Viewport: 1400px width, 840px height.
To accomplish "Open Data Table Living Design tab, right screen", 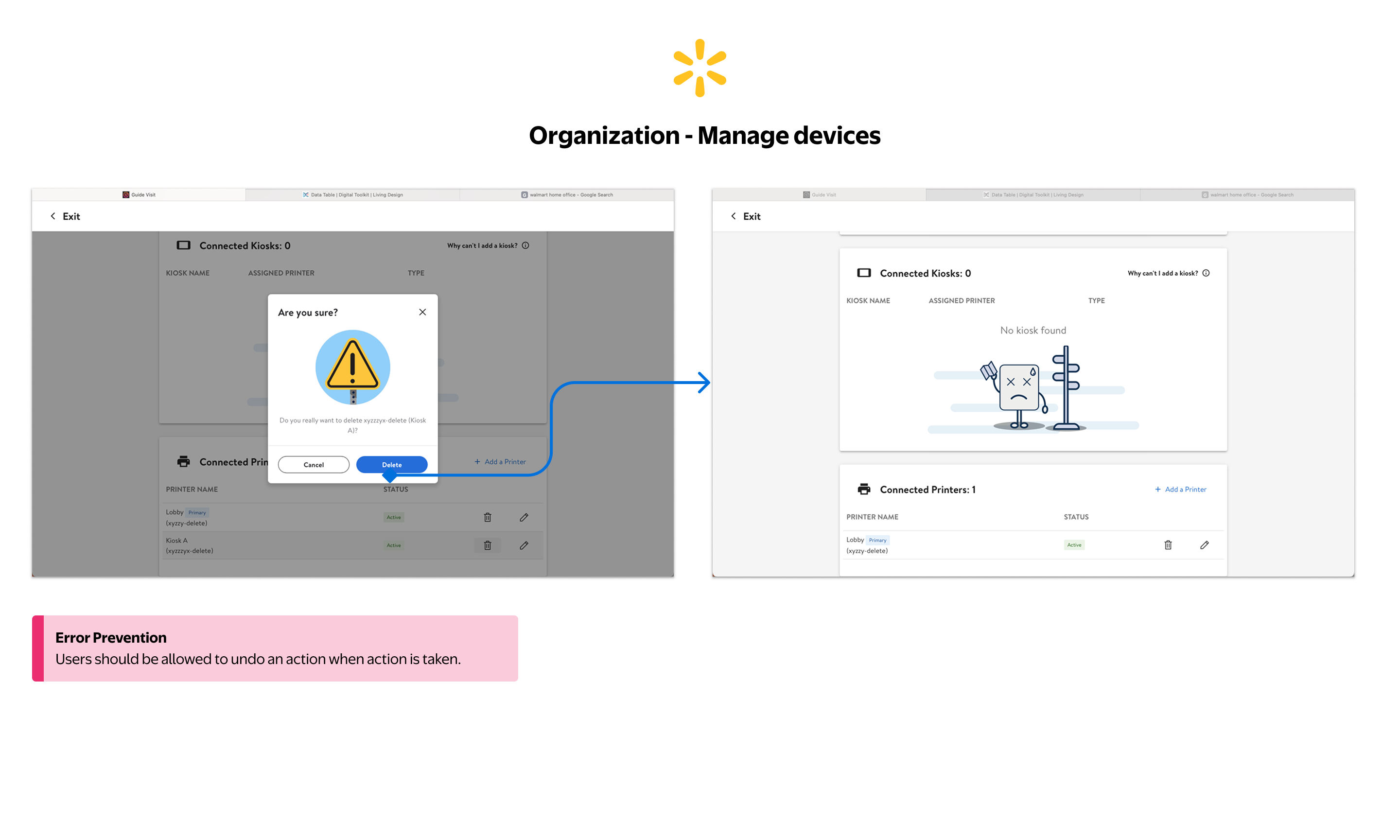I will point(1032,195).
